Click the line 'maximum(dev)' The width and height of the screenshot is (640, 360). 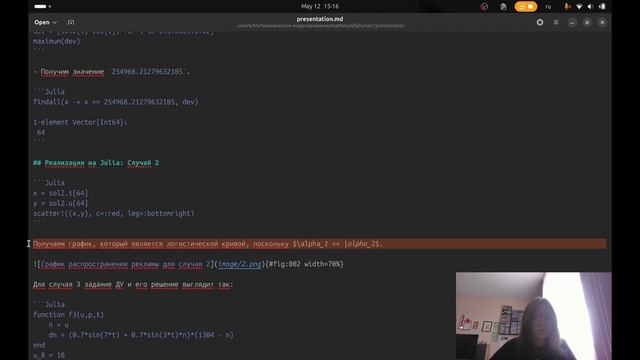(x=57, y=41)
